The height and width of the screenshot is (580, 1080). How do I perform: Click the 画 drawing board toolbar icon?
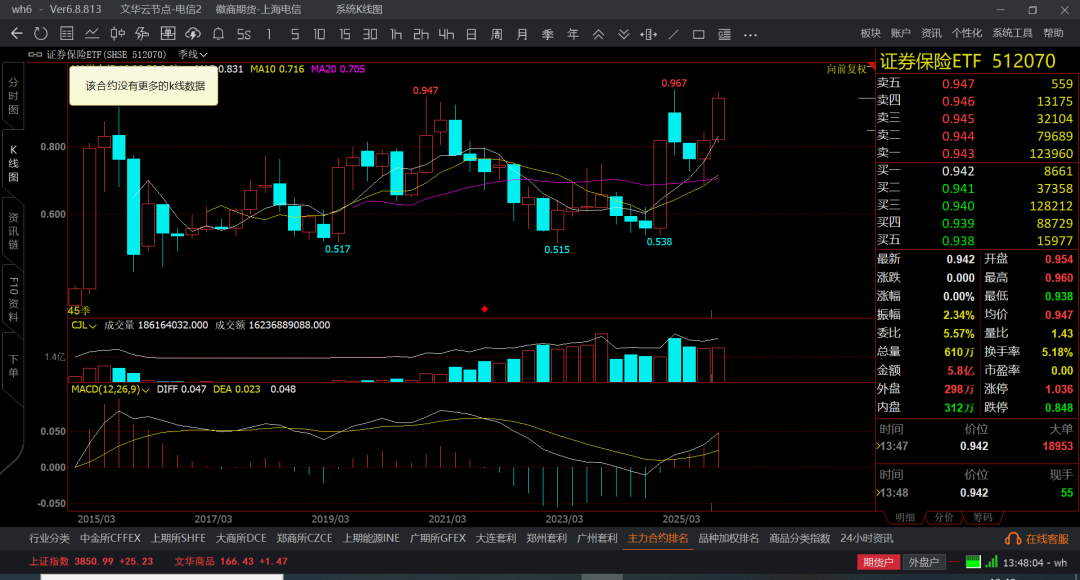[x=167, y=34]
